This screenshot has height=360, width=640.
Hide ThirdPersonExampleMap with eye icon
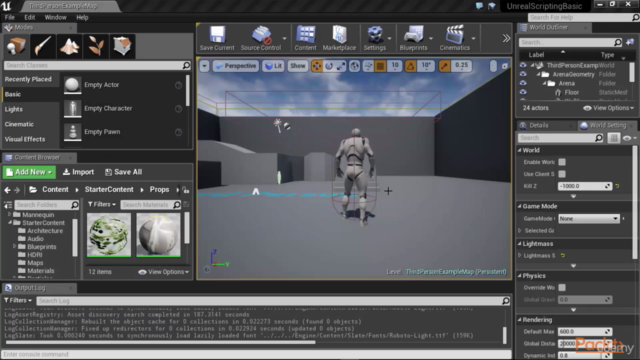coord(523,65)
